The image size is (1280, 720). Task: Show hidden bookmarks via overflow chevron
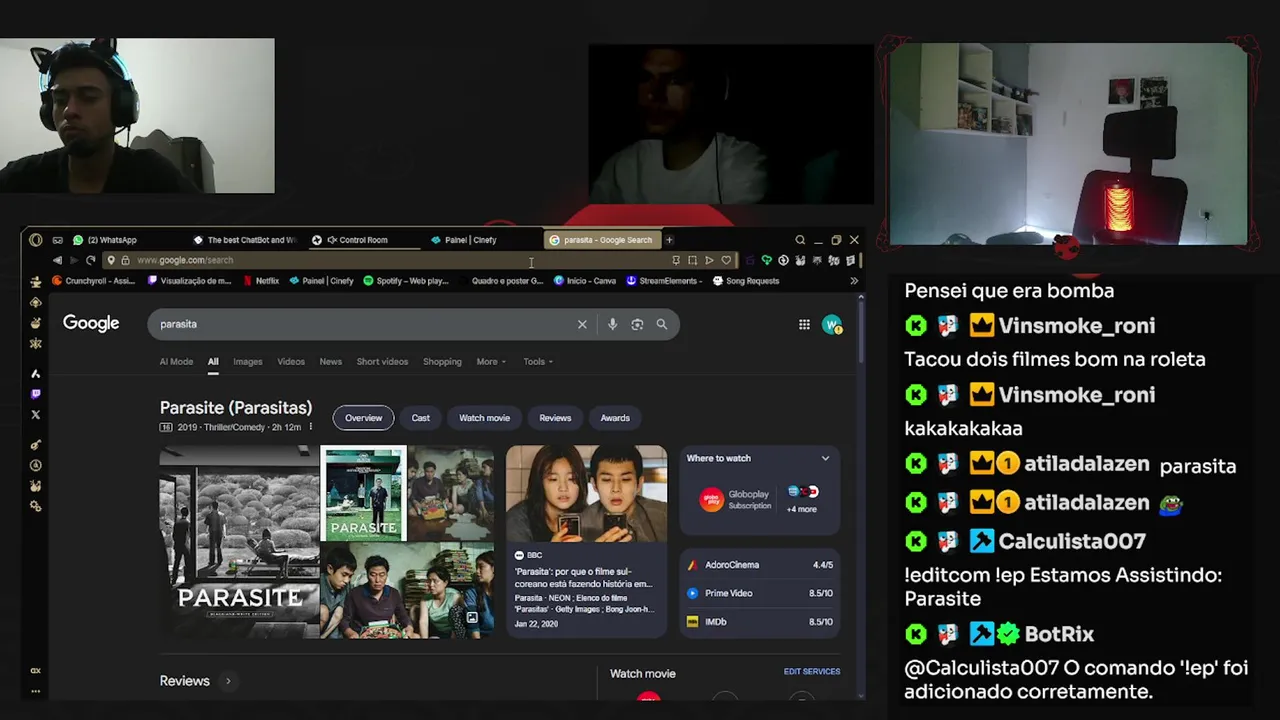tap(854, 281)
